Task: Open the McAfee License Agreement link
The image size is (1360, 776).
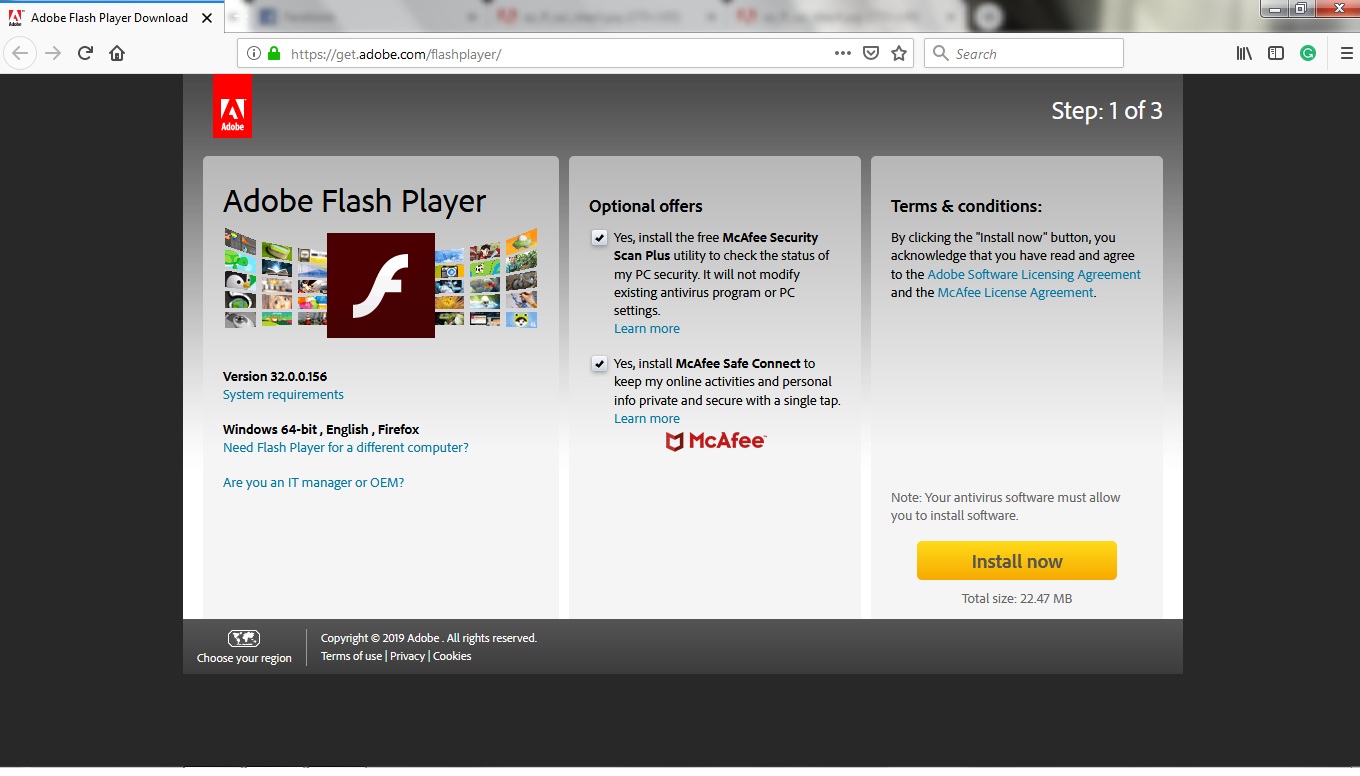Action: [x=1016, y=293]
